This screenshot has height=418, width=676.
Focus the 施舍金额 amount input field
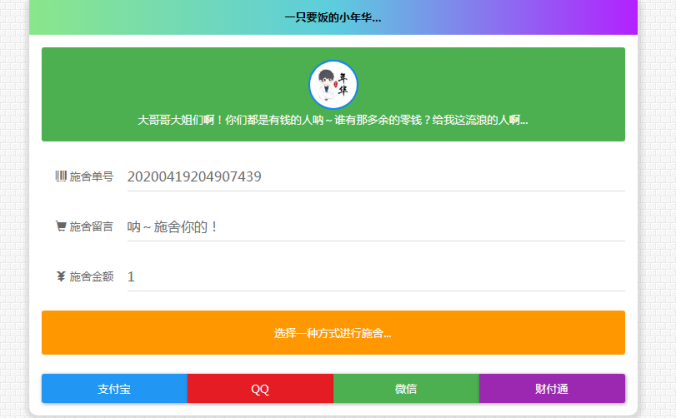pos(376,277)
